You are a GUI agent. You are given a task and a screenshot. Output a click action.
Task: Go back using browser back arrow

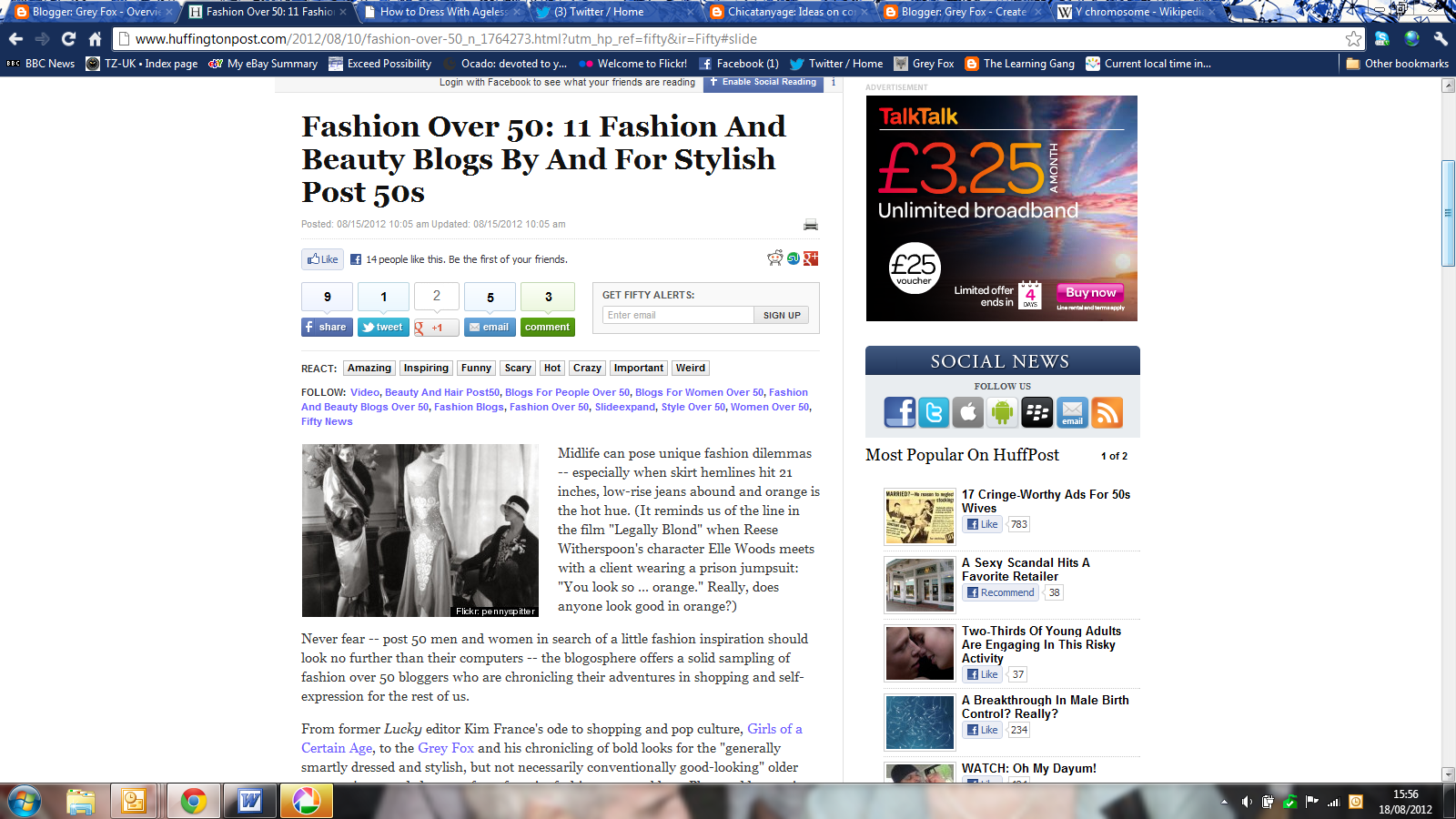(x=15, y=39)
